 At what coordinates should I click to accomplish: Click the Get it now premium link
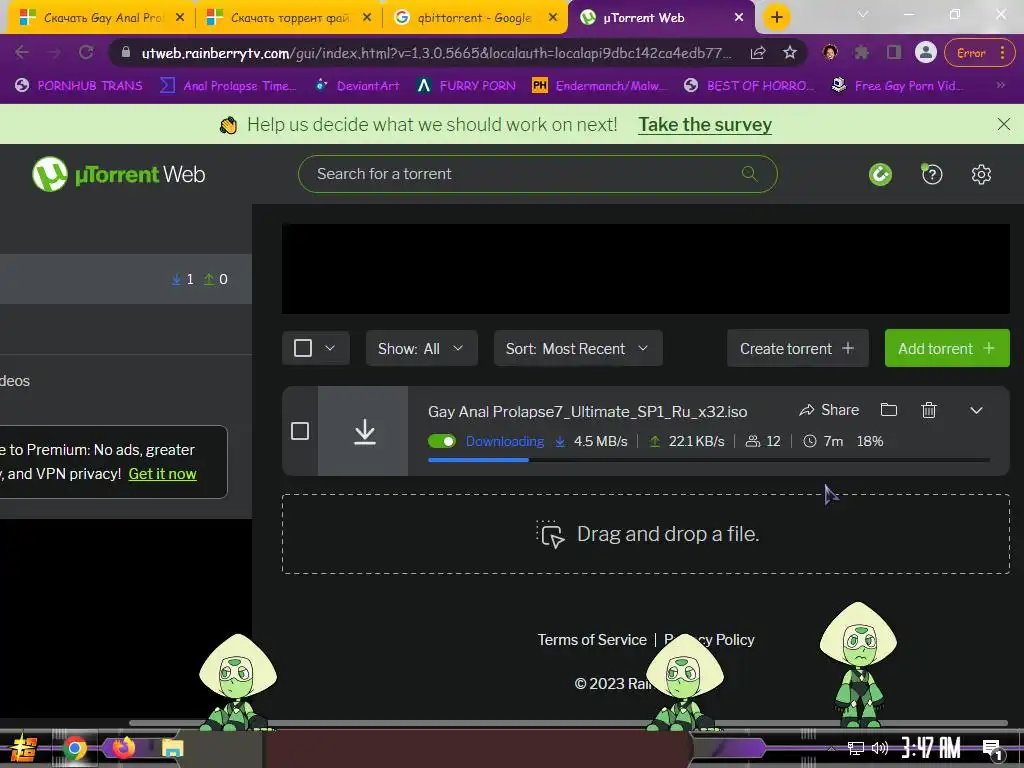163,473
